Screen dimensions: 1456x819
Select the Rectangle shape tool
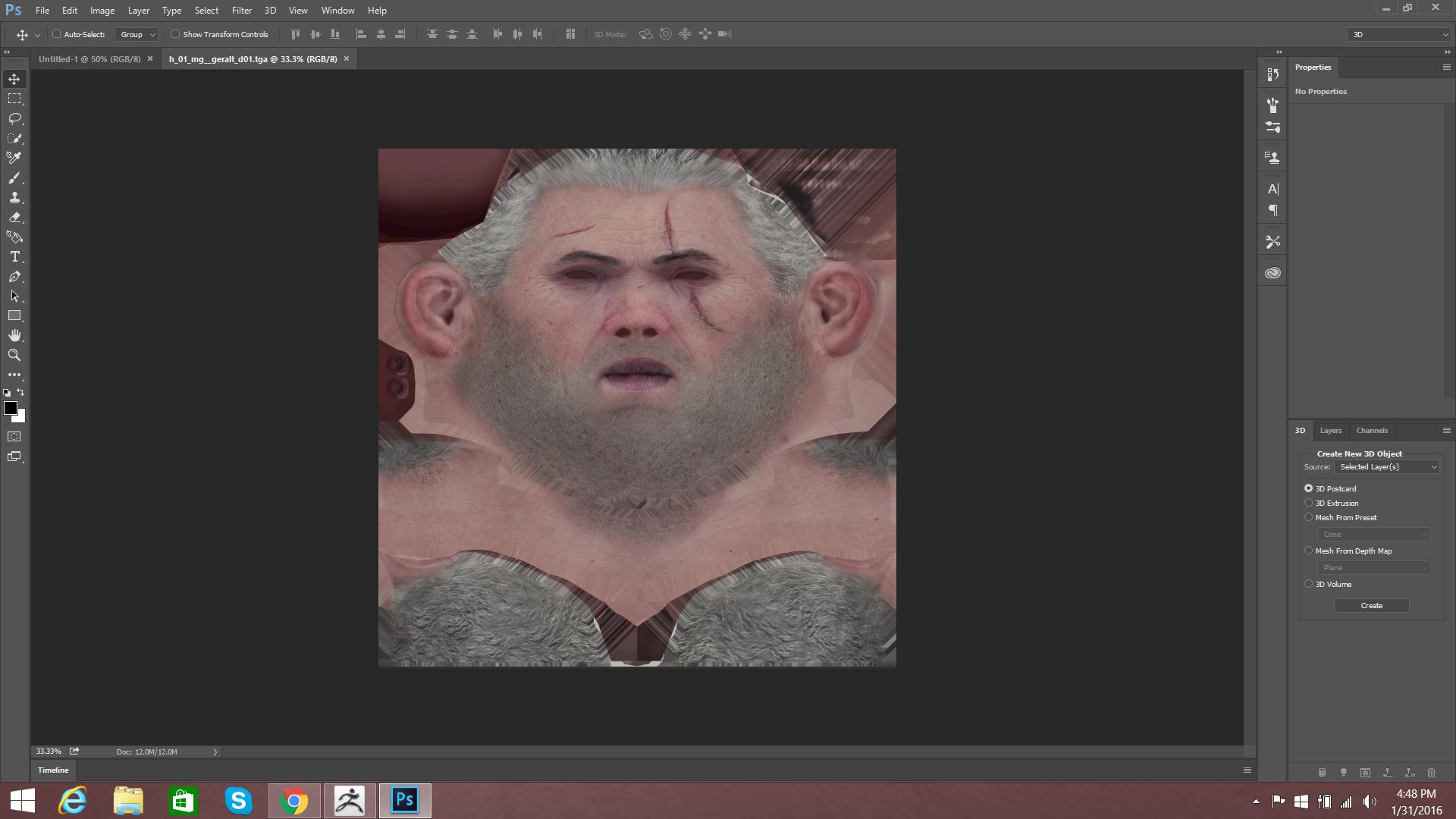coord(14,315)
